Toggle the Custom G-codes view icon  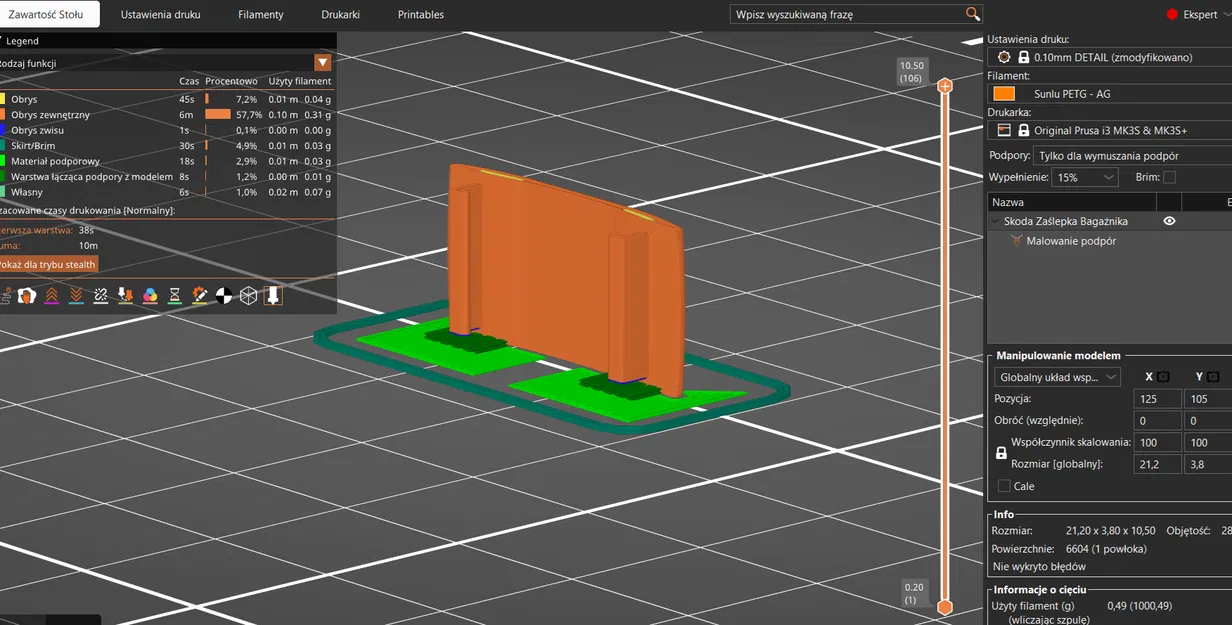[x=199, y=296]
